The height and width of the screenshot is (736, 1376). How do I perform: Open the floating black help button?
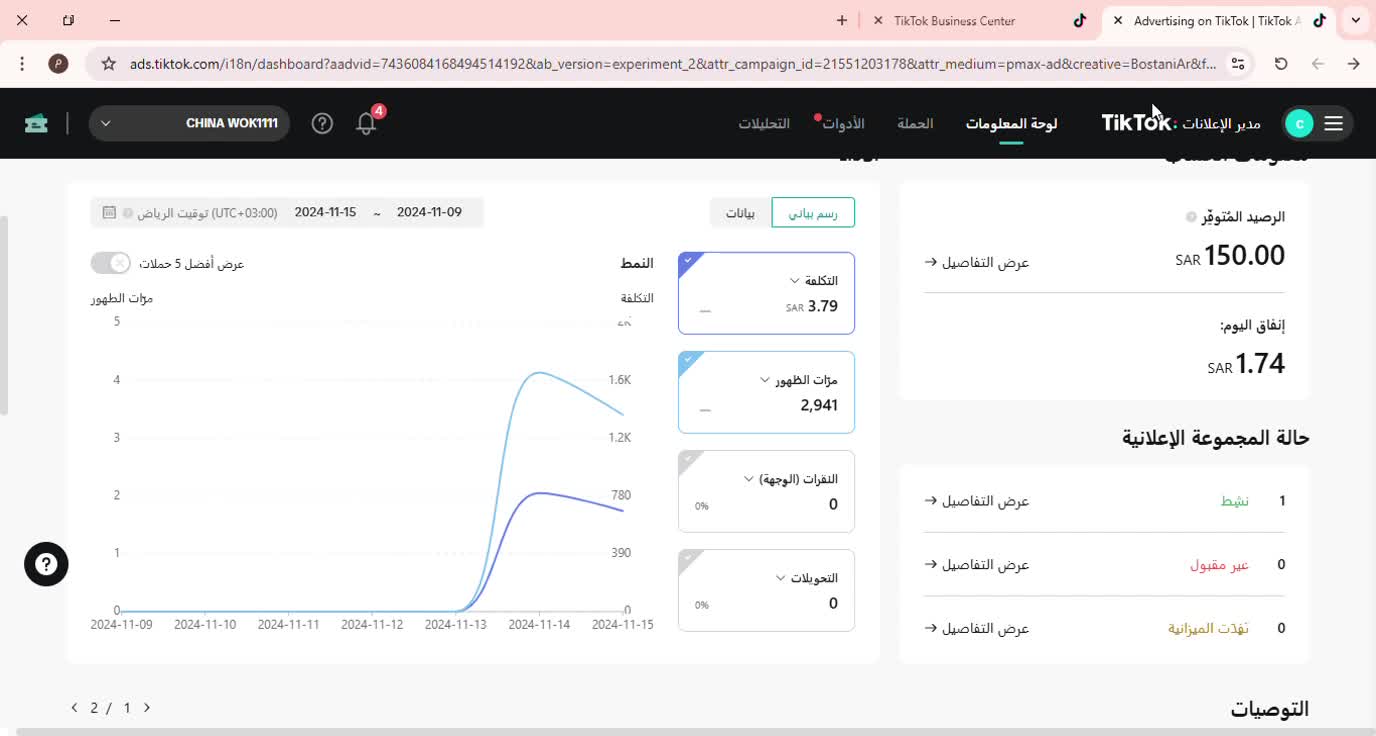(46, 564)
